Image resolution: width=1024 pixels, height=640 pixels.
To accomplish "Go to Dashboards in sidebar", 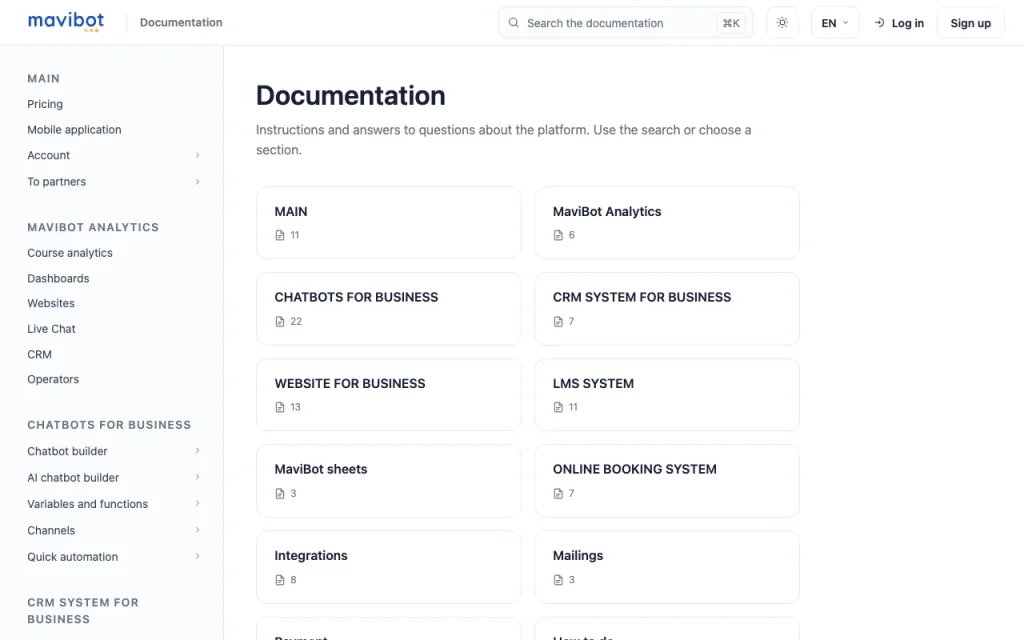I will point(58,278).
